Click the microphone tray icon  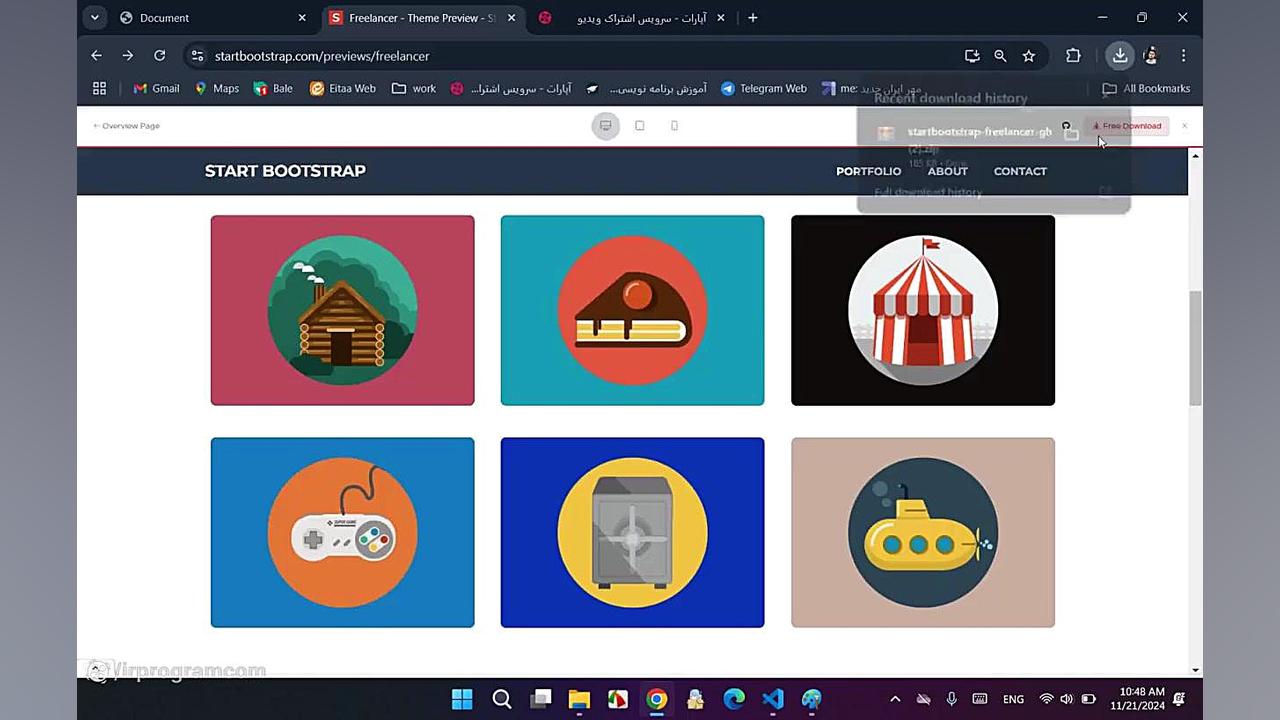(952, 699)
